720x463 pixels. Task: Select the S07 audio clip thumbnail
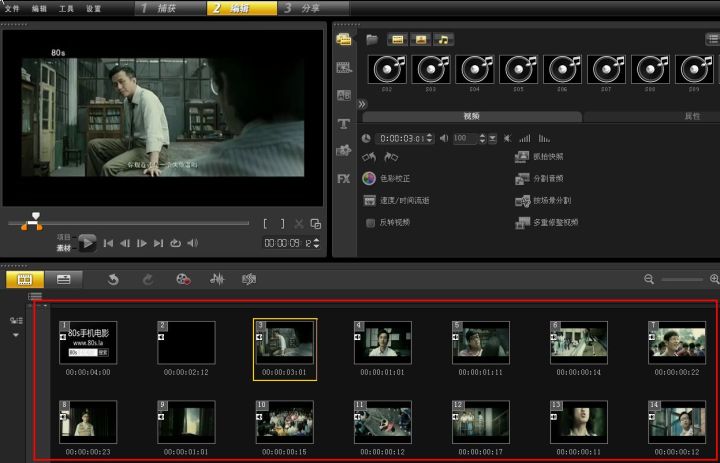606,69
